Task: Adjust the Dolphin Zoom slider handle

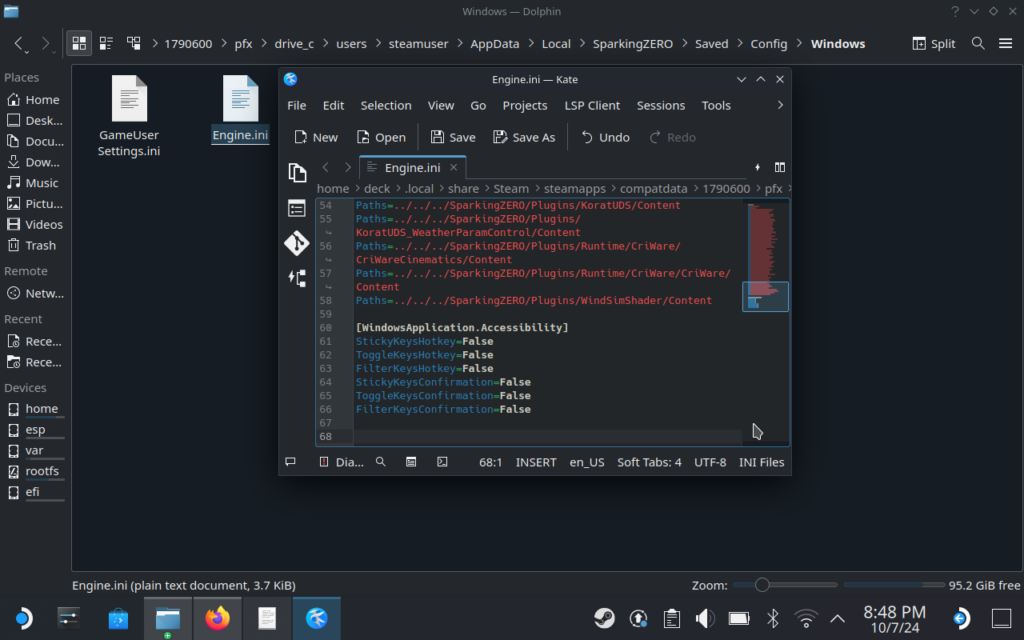Action: 761,585
